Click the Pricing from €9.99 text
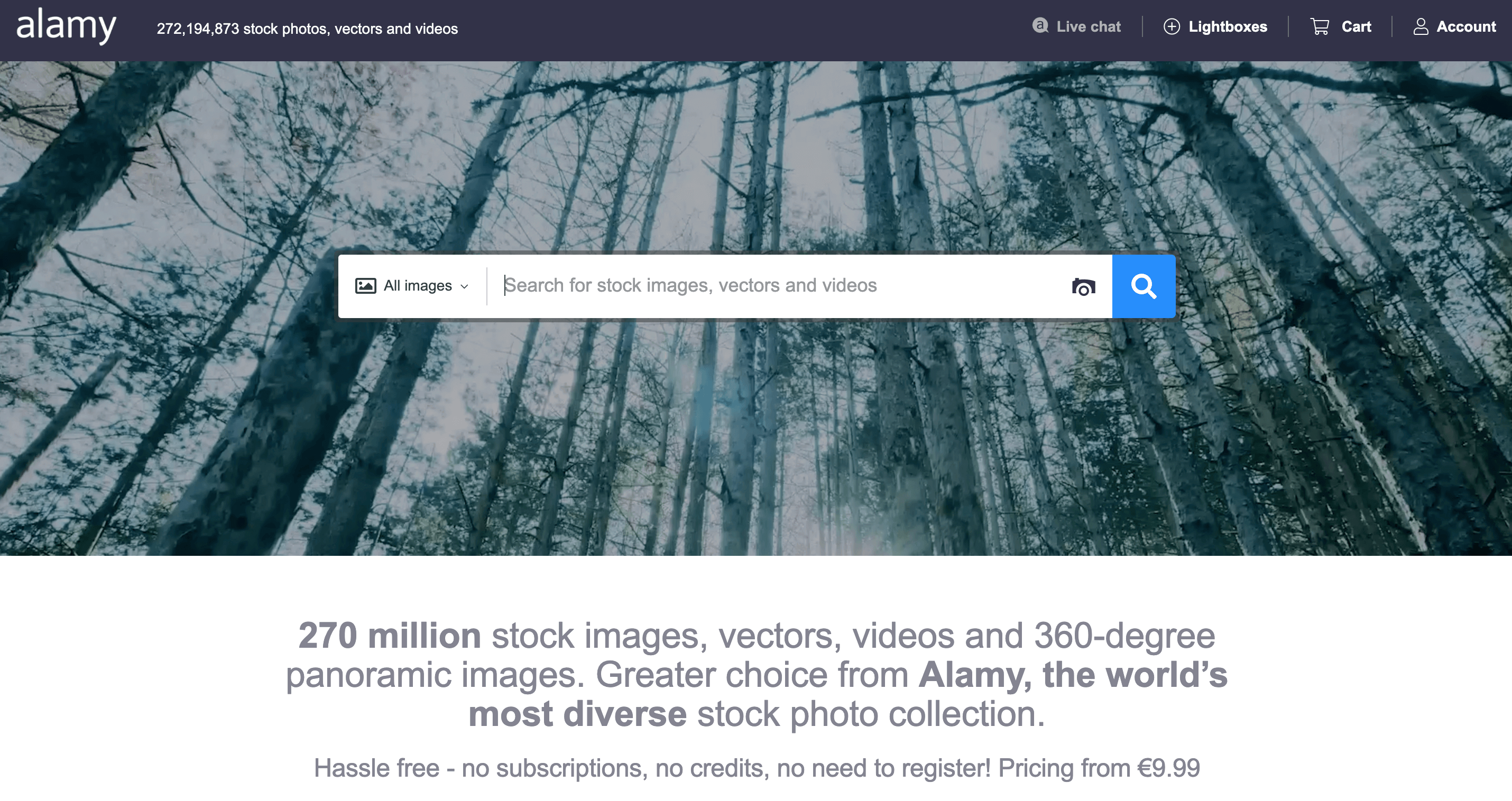This screenshot has height=801, width=1512. click(x=1098, y=768)
